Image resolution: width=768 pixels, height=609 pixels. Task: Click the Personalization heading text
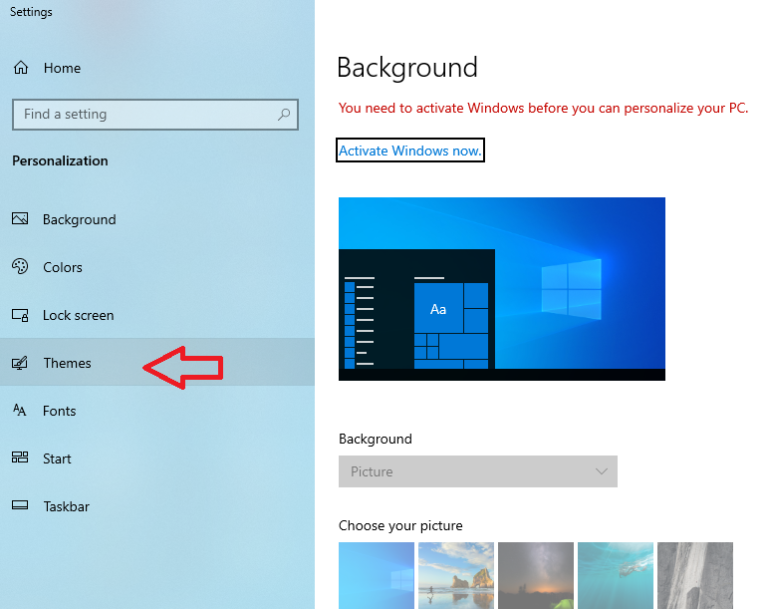[x=60, y=161]
